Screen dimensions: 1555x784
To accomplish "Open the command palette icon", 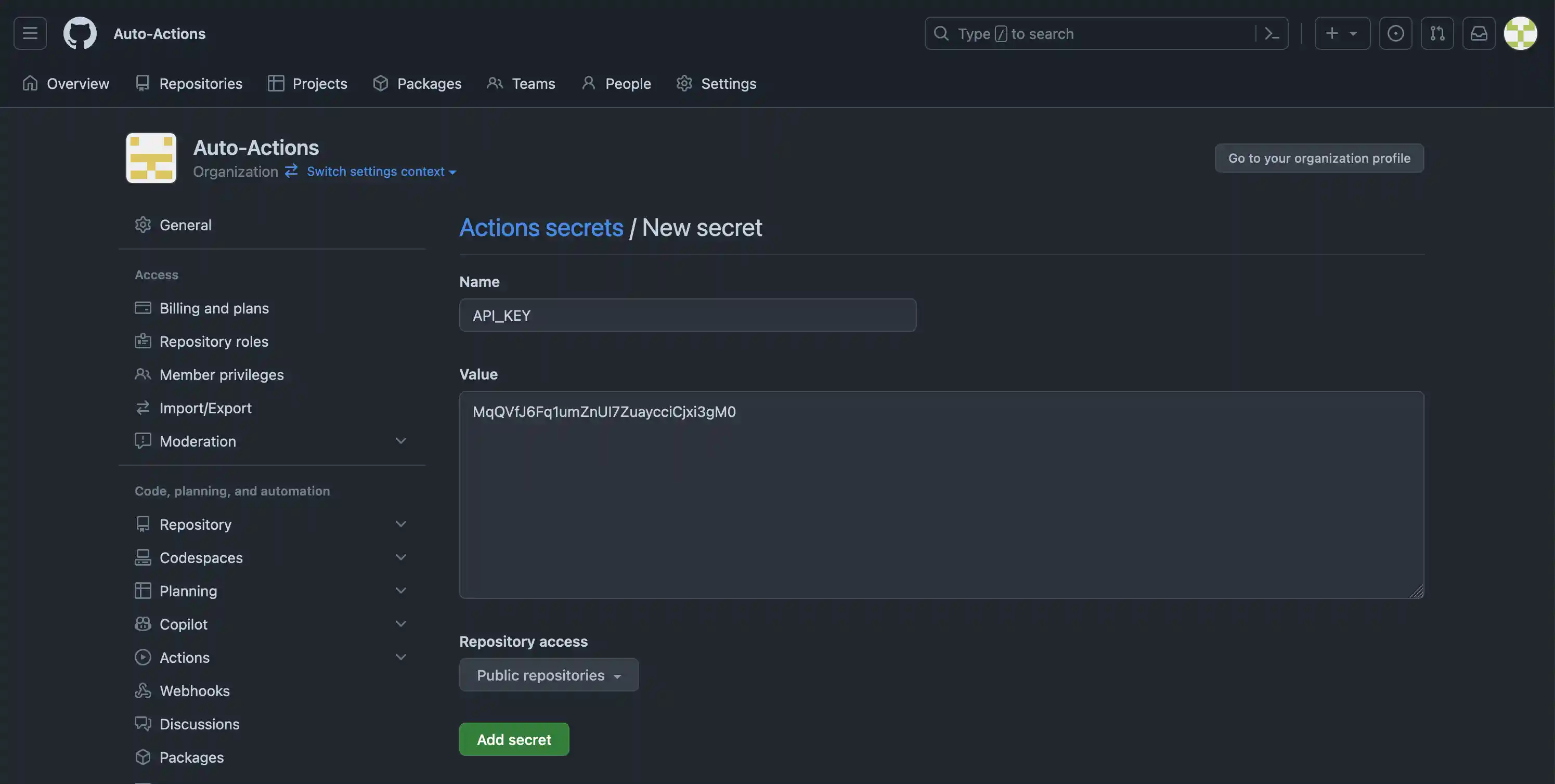I will click(1271, 34).
